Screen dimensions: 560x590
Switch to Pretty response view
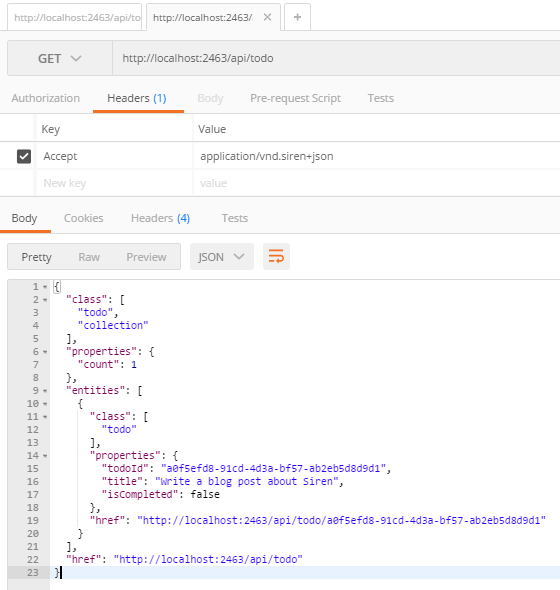tap(37, 257)
